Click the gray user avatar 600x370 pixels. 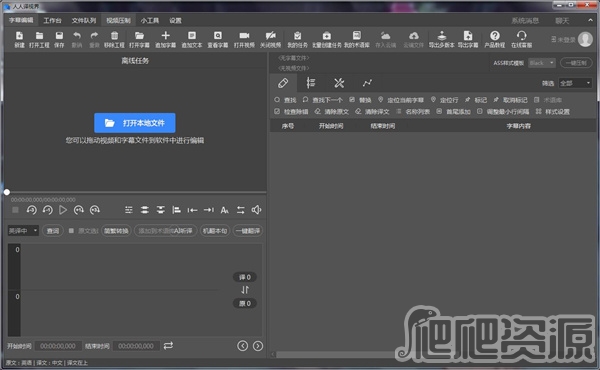pyautogui.click(x=585, y=39)
